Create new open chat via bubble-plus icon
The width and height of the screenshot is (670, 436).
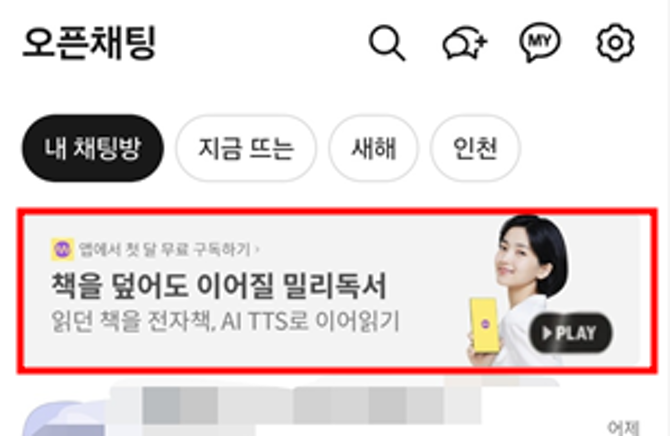pos(464,43)
